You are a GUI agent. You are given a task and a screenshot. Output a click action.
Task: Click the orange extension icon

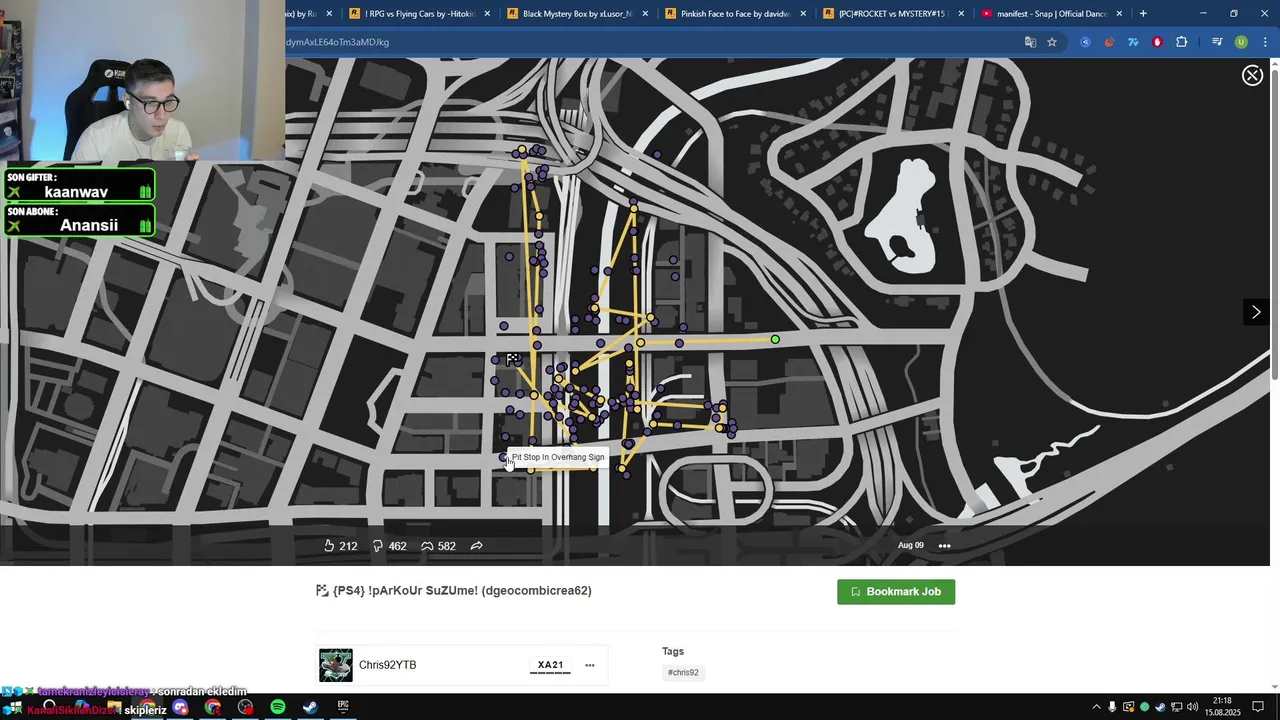click(x=1109, y=42)
